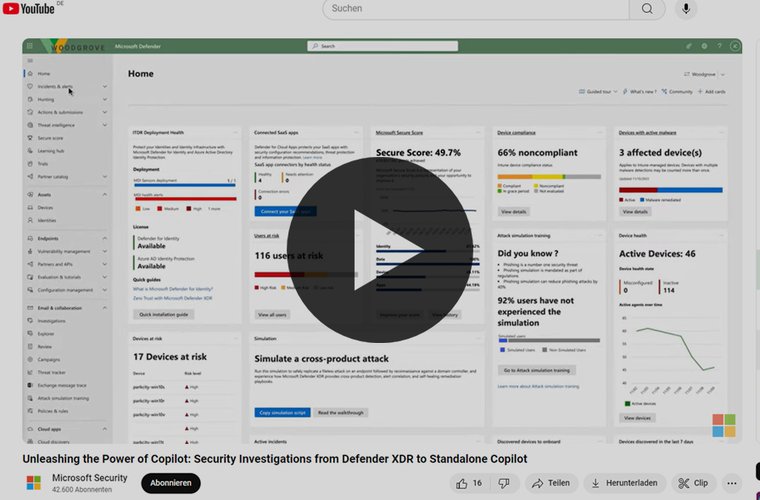The image size is (760, 500).
Task: Click the Search box in the Defender header
Action: point(382,46)
